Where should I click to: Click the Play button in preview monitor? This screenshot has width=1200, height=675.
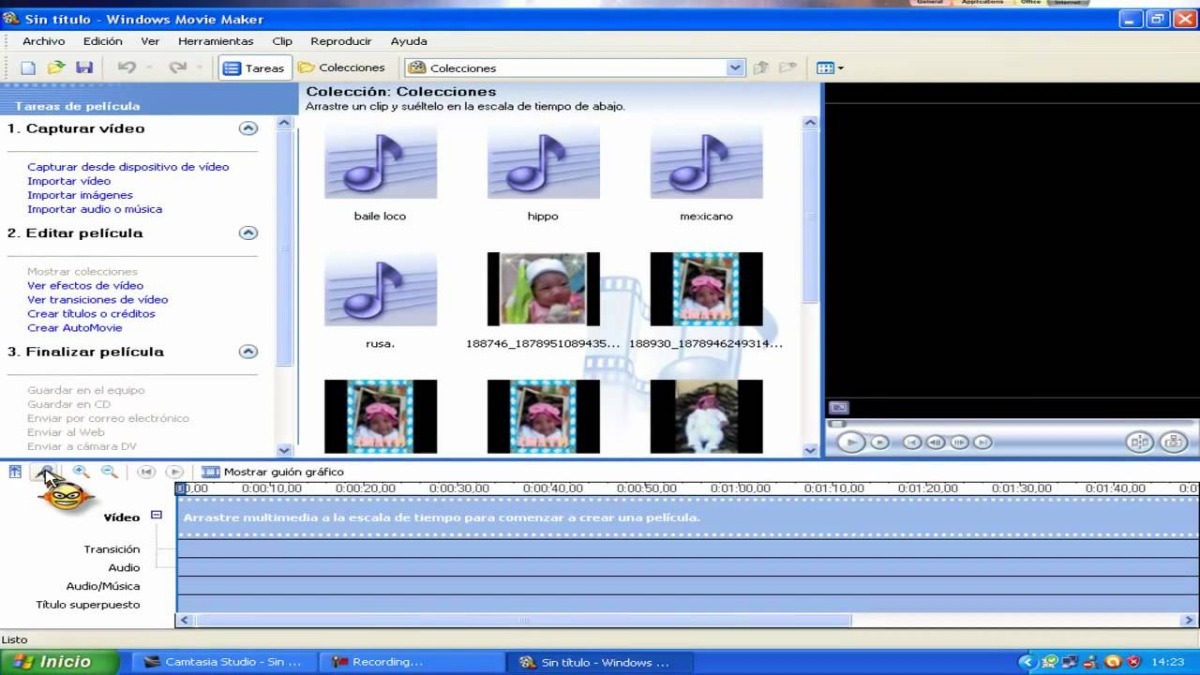851,441
